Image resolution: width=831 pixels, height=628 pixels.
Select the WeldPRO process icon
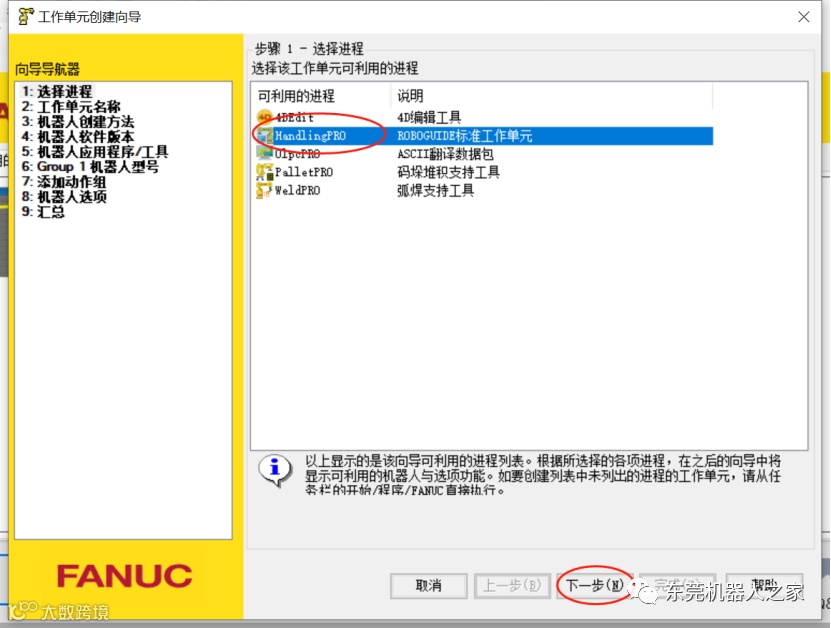pyautogui.click(x=264, y=190)
